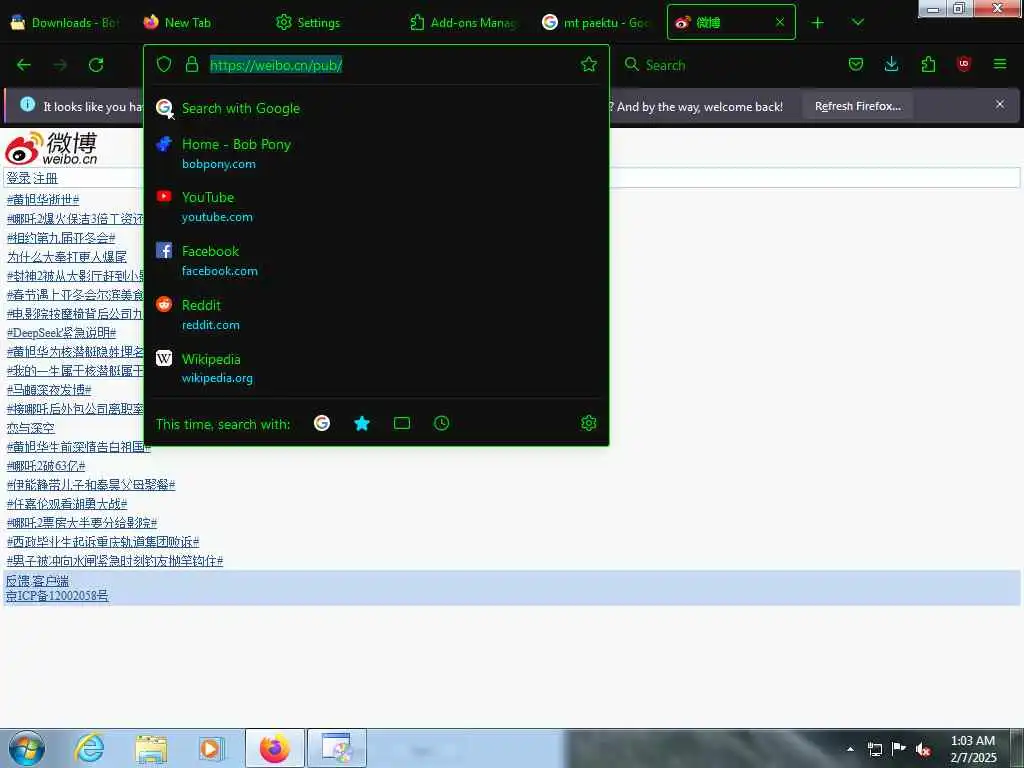Select the Wikipedia suggestion
1024x768 pixels.
[x=376, y=368]
